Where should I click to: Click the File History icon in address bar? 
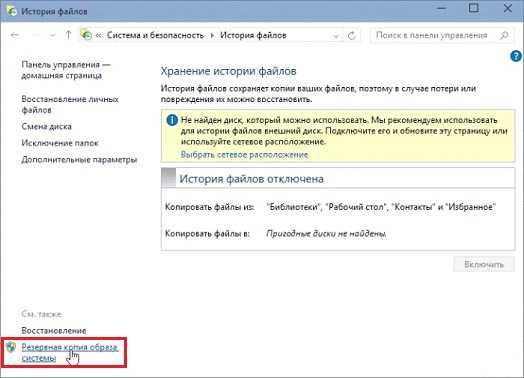coord(86,34)
